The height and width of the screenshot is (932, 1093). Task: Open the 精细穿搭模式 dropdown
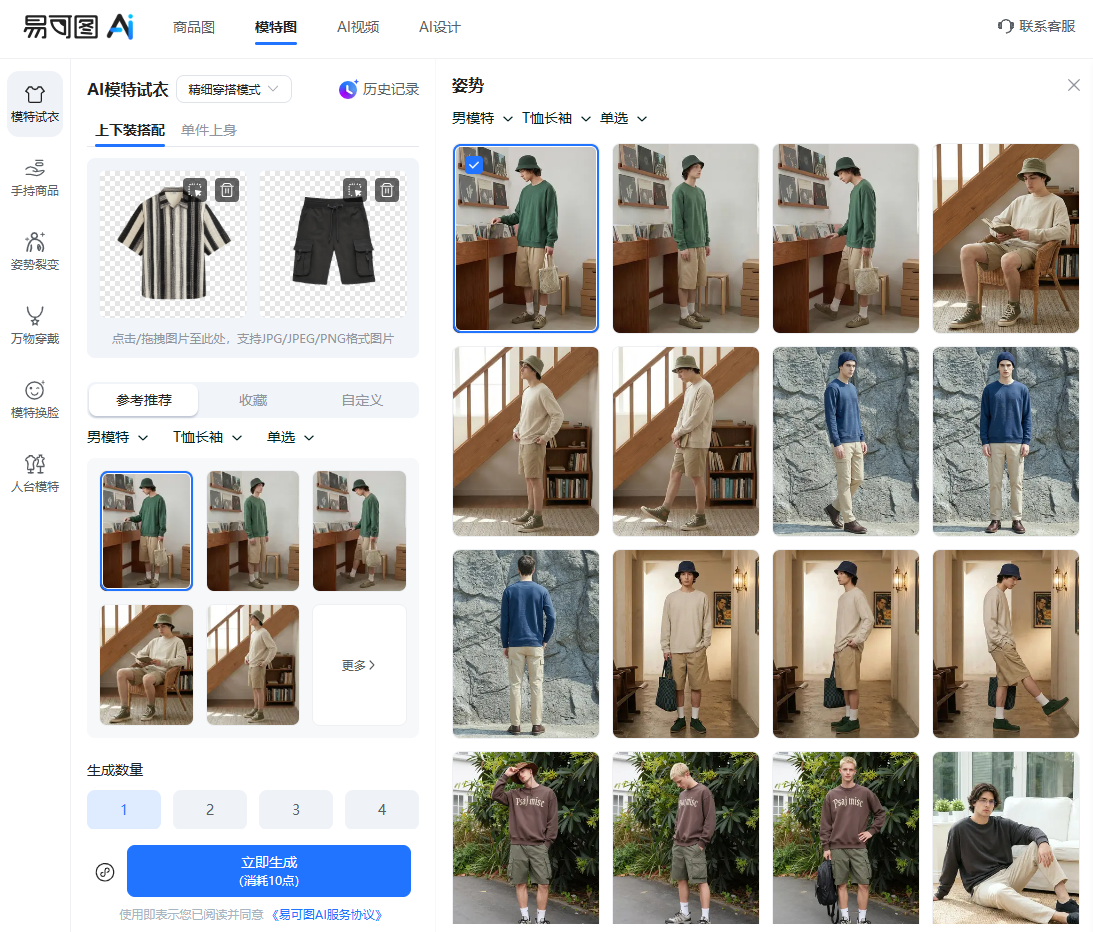point(234,89)
